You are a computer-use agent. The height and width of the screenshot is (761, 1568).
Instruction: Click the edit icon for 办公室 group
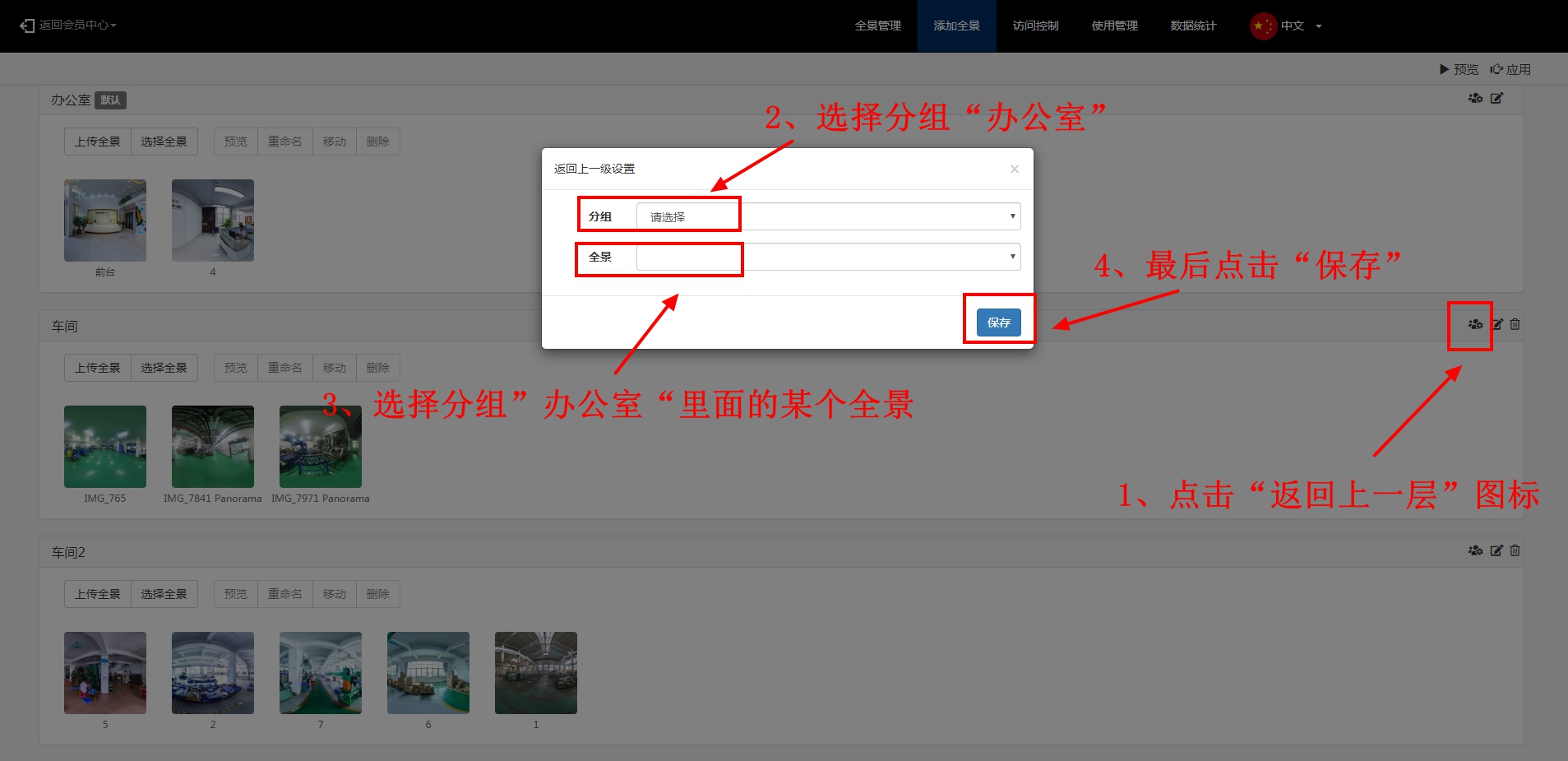1496,98
